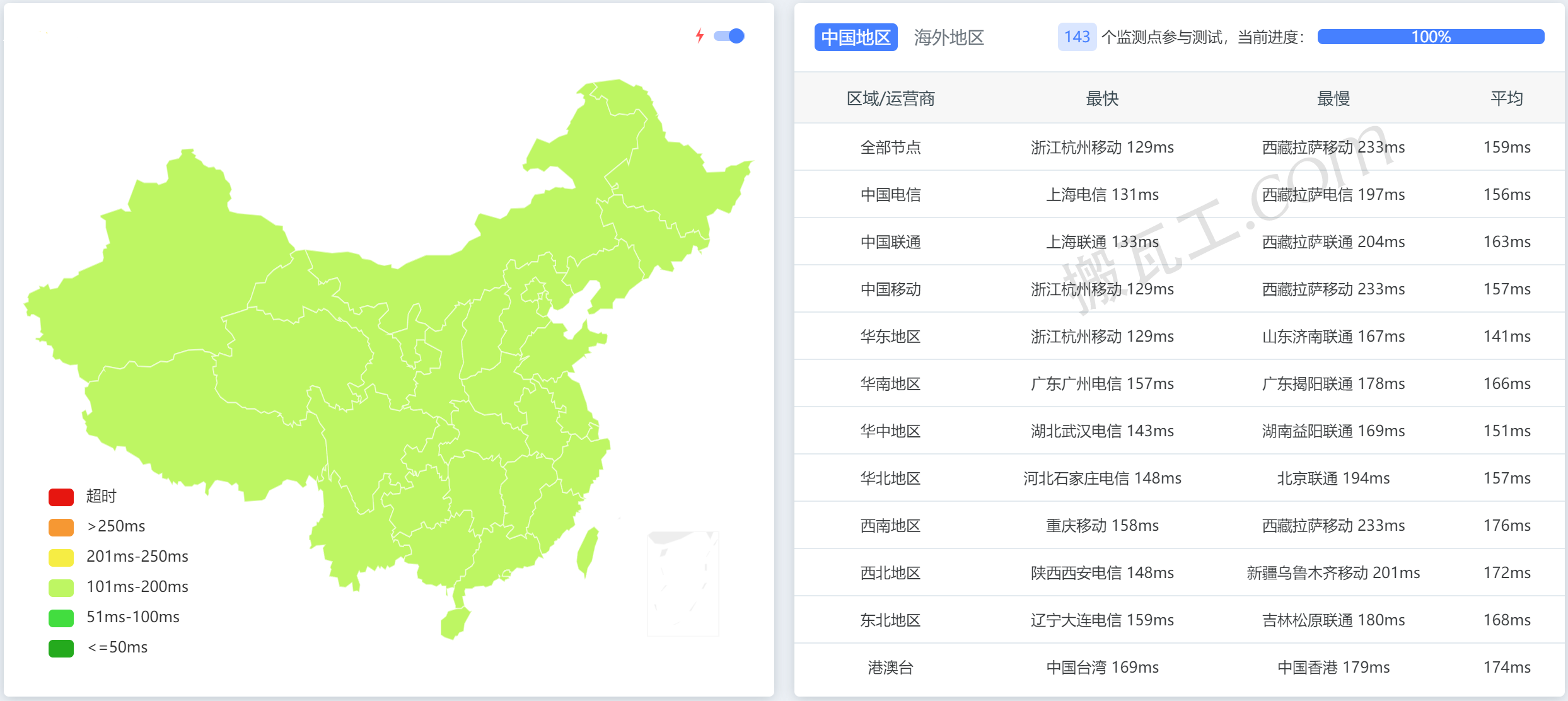Click the red 超时 legend swatch
This screenshot has height=701, width=1568.
coord(61,497)
